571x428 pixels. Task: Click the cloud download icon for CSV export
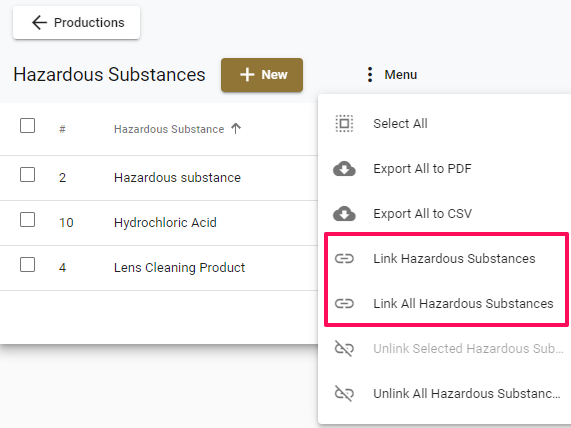tap(344, 214)
